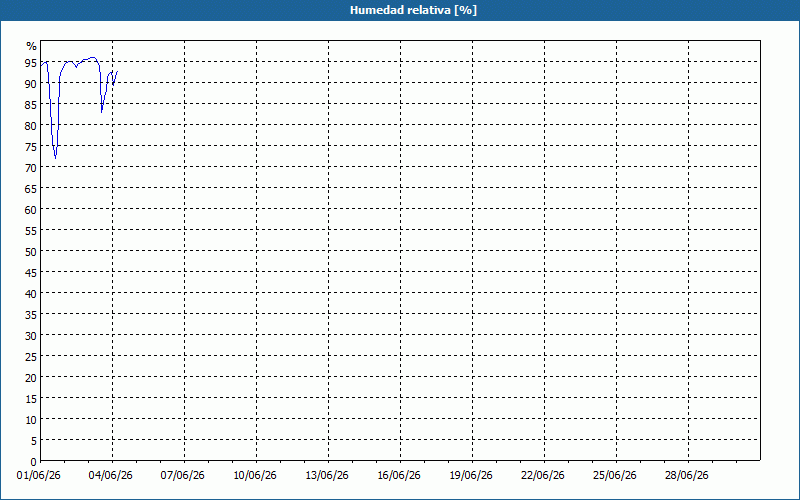Click the 65 value on y-axis
The width and height of the screenshot is (800, 500).
(31, 189)
